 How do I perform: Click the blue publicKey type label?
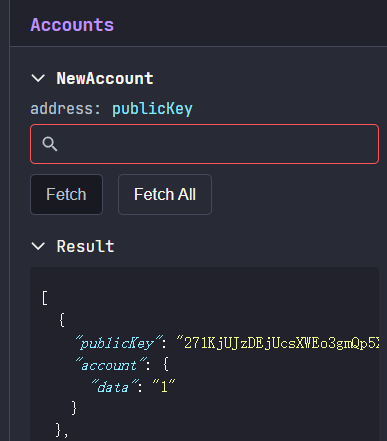point(152,109)
